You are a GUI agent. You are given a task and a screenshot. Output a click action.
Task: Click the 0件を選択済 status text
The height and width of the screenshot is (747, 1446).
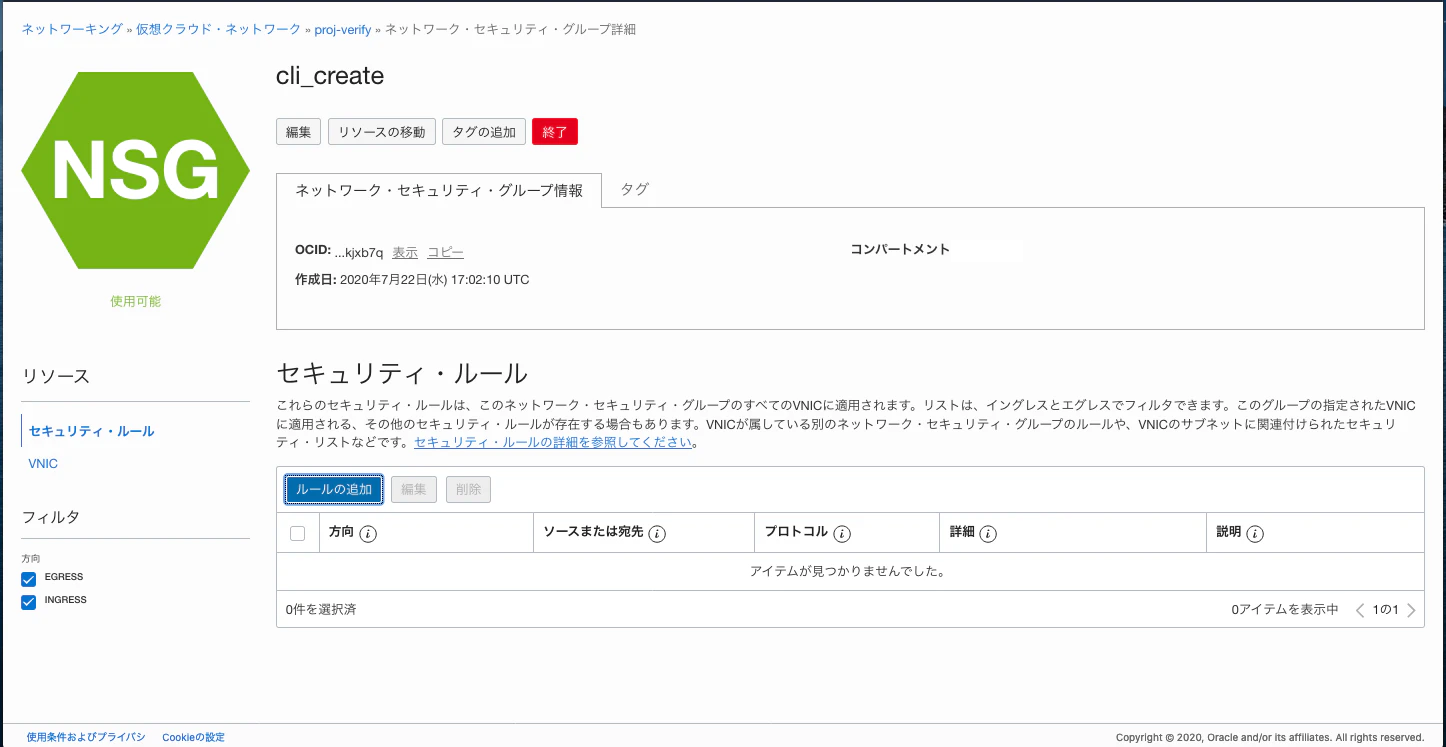[321, 609]
